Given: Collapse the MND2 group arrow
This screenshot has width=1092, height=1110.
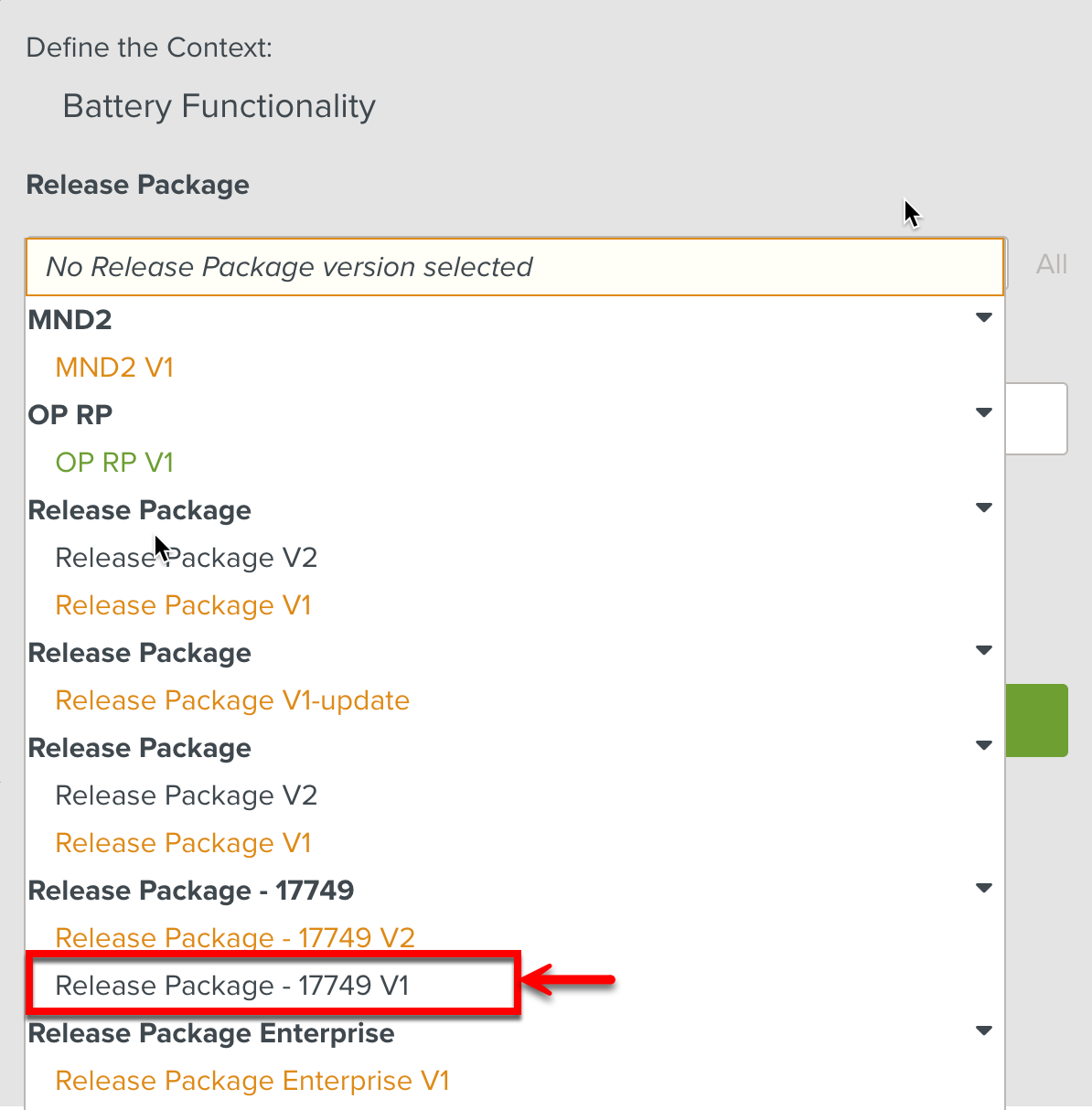Looking at the screenshot, I should click(984, 318).
